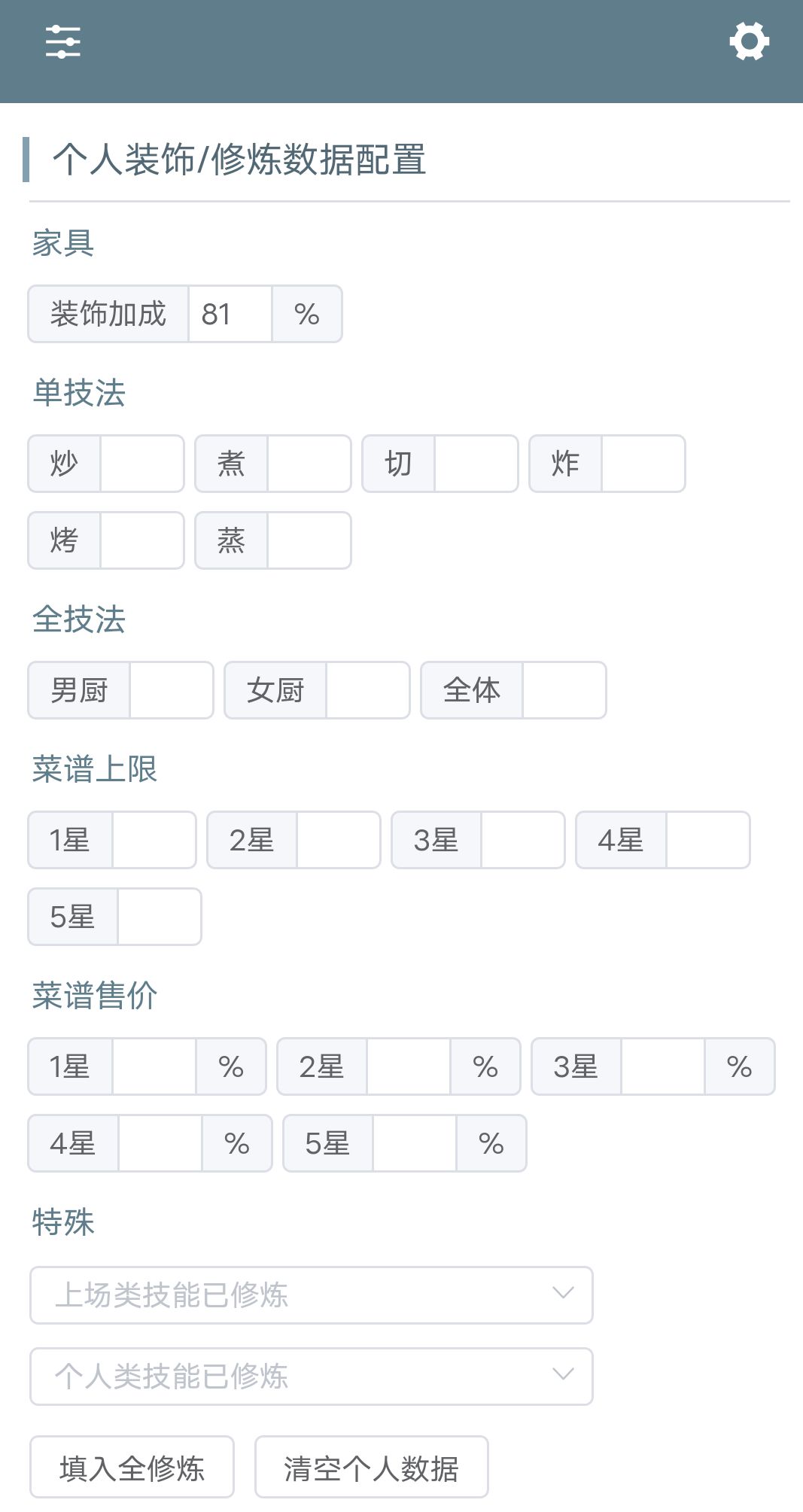Screen dimensions: 803x1512
Task: Open the filter sliders menu icon
Action: [x=62, y=41]
